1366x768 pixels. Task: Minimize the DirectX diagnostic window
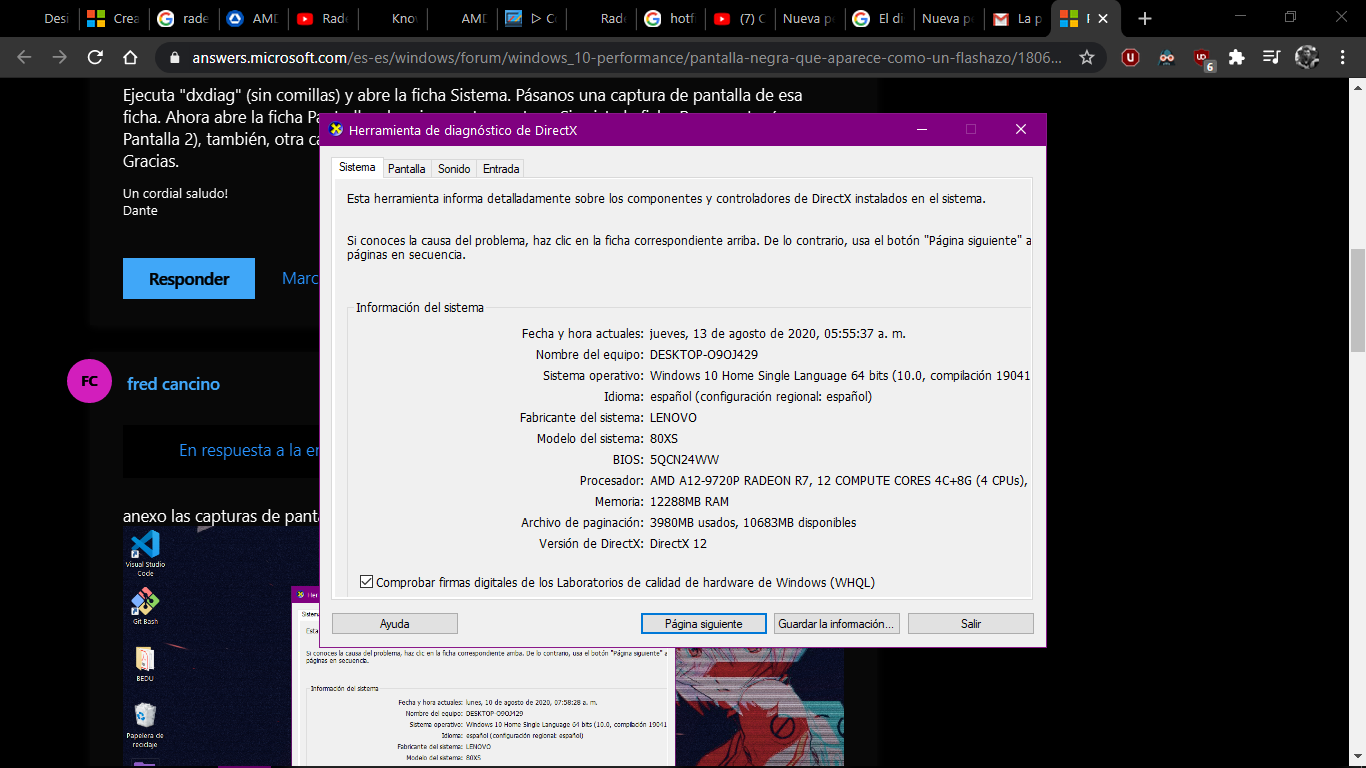923,129
